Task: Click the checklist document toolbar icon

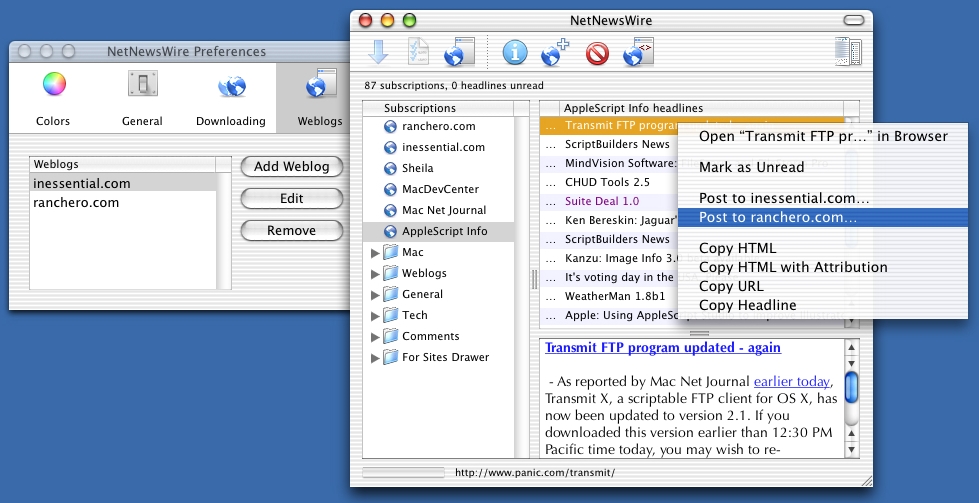Action: pos(418,52)
